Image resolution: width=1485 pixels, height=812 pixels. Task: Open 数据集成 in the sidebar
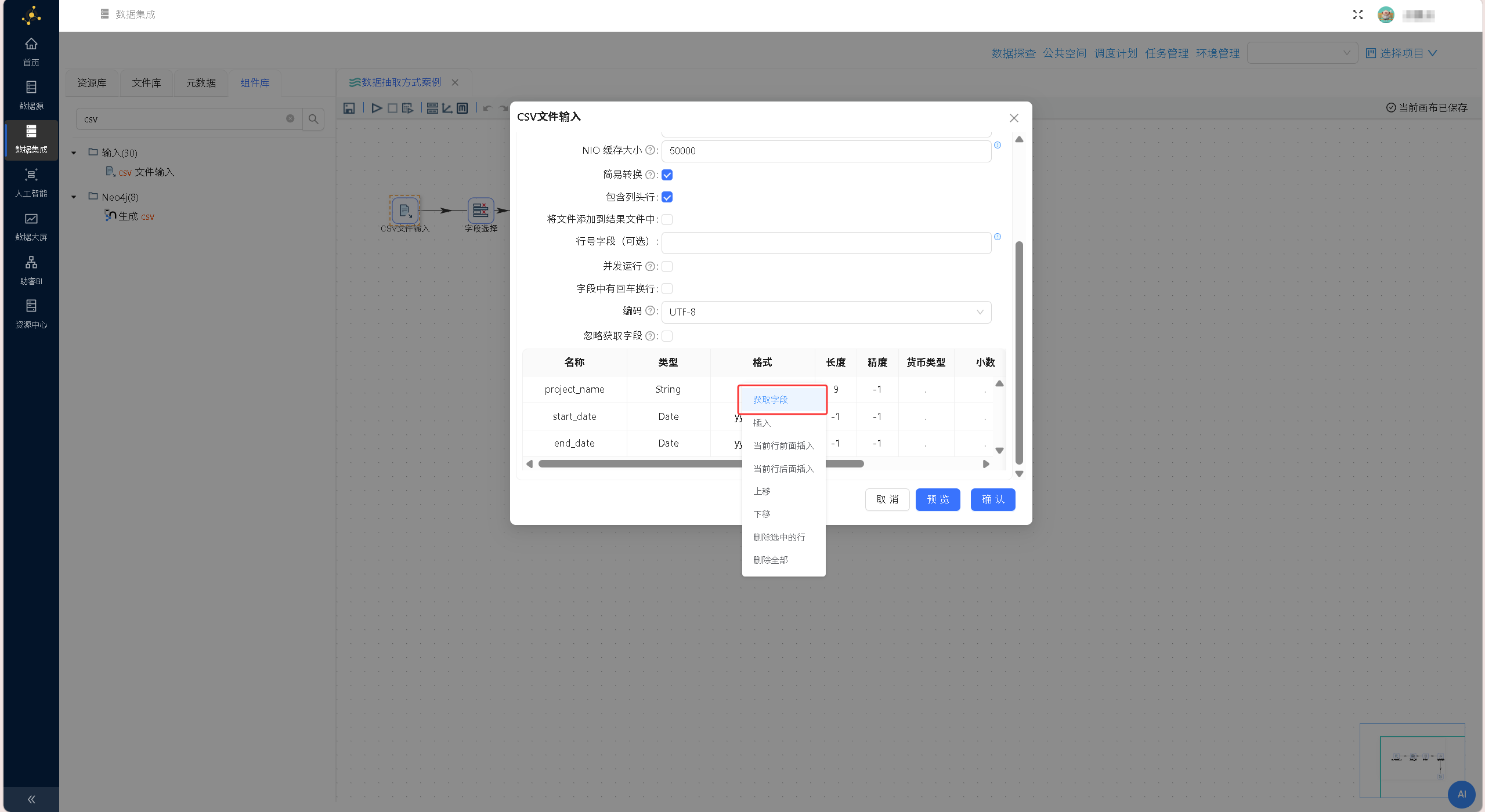coord(31,139)
